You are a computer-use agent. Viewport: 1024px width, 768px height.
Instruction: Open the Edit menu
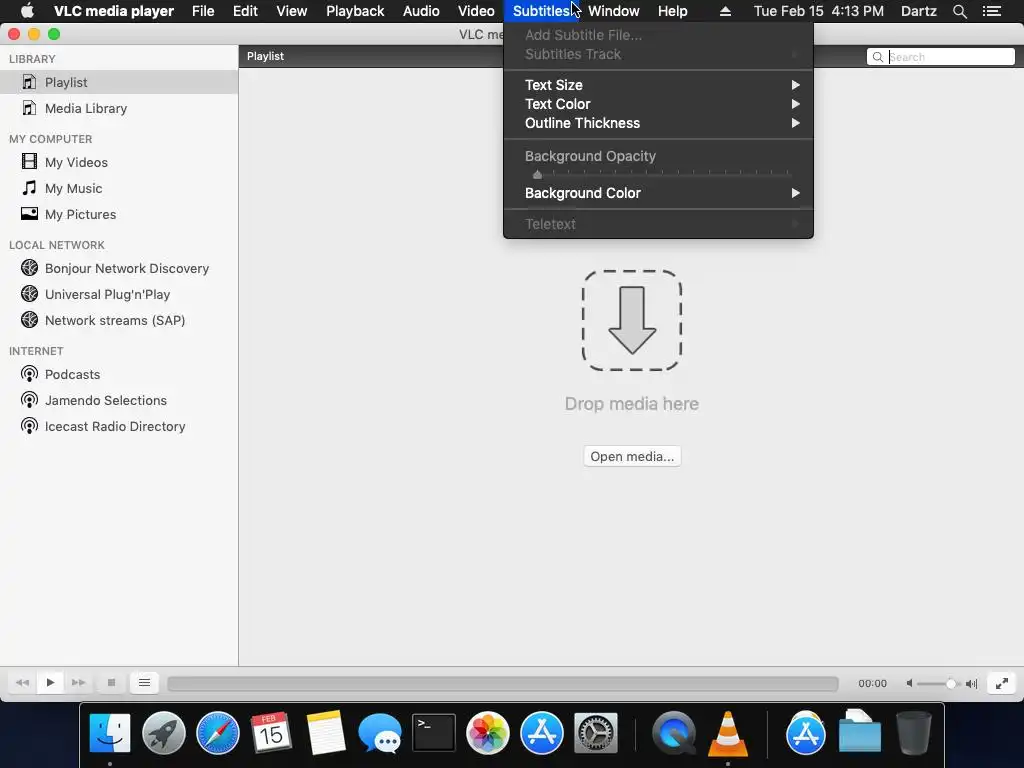pos(245,11)
